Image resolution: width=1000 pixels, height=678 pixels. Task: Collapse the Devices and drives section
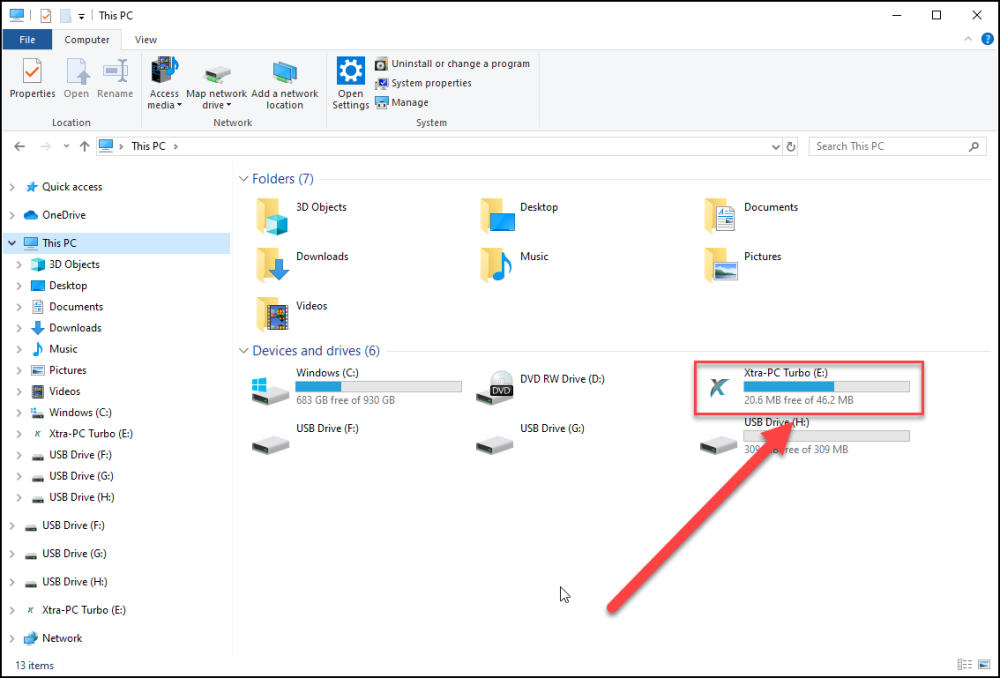coord(243,350)
